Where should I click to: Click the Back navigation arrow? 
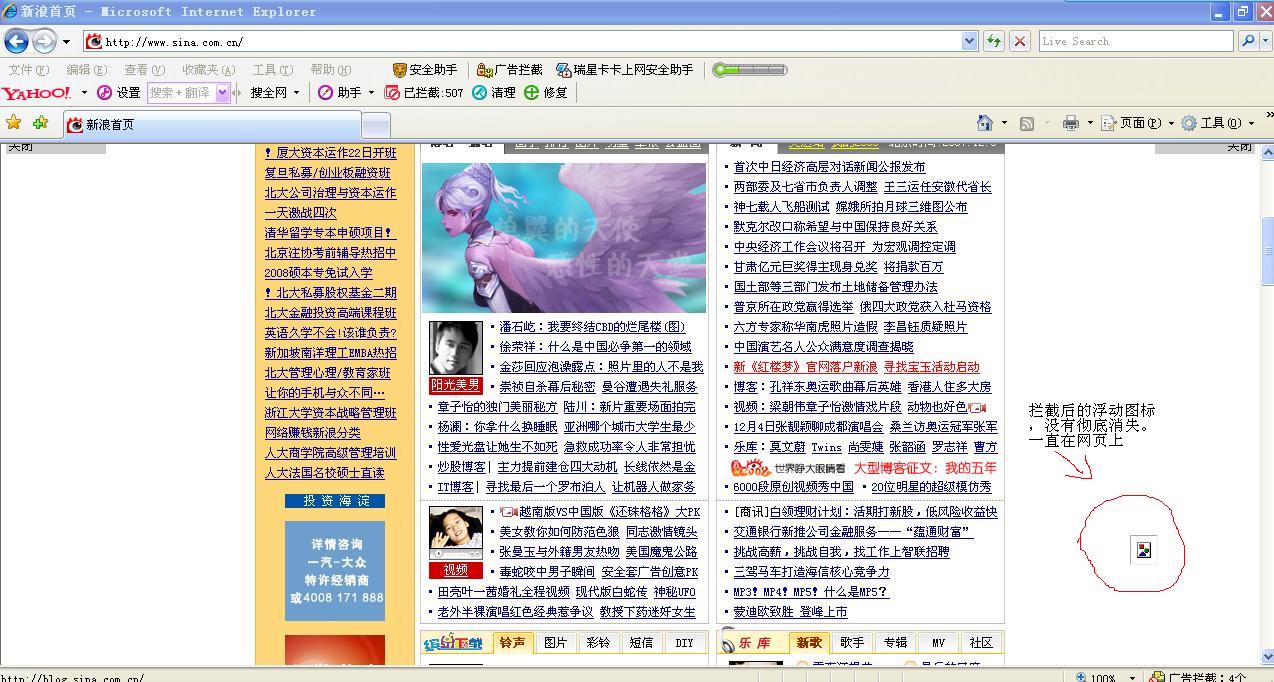(x=16, y=41)
